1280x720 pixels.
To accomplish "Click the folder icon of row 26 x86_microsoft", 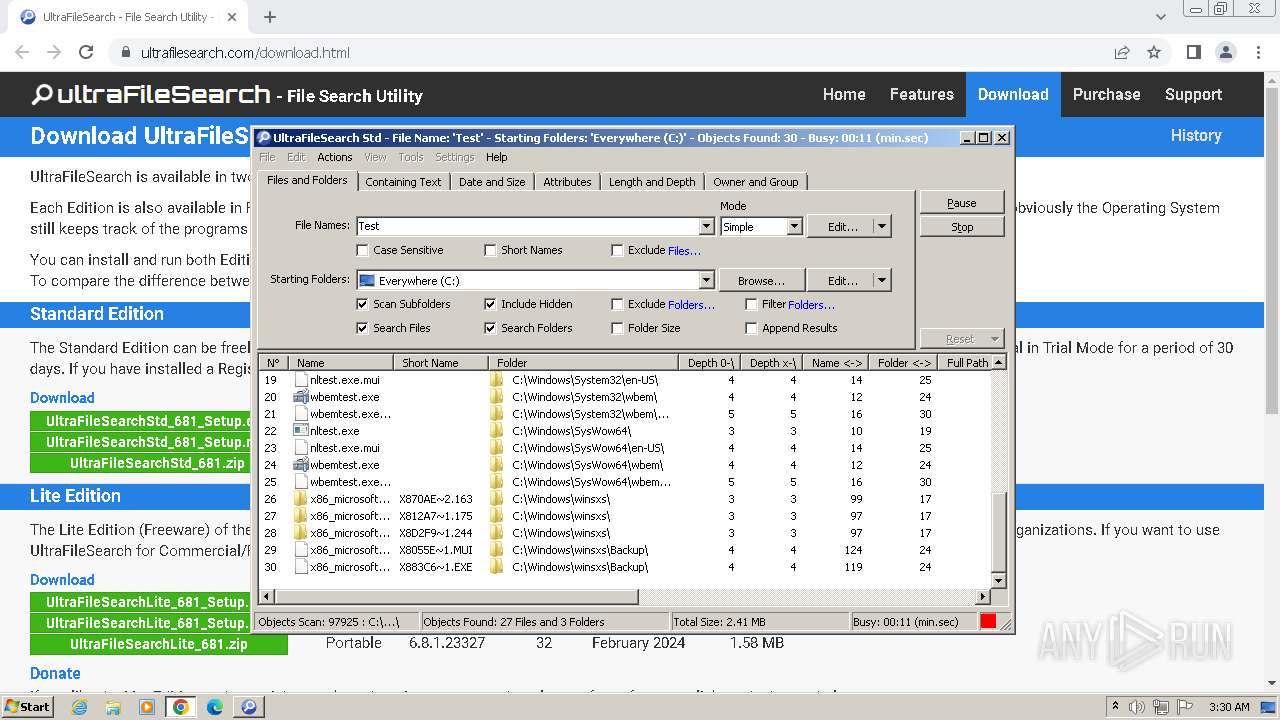I will tap(301, 499).
